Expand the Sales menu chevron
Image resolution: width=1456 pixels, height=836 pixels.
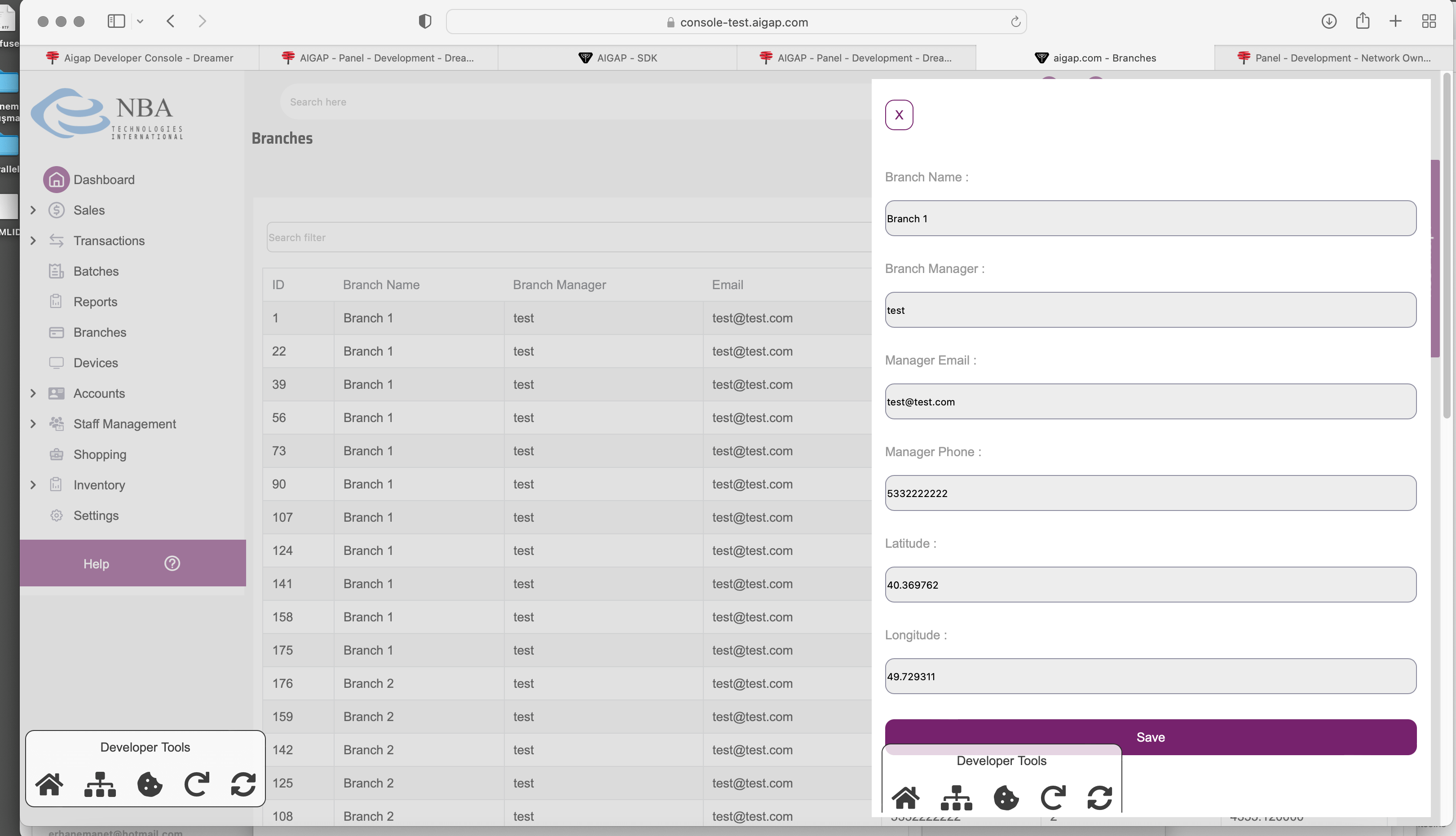[x=33, y=210]
